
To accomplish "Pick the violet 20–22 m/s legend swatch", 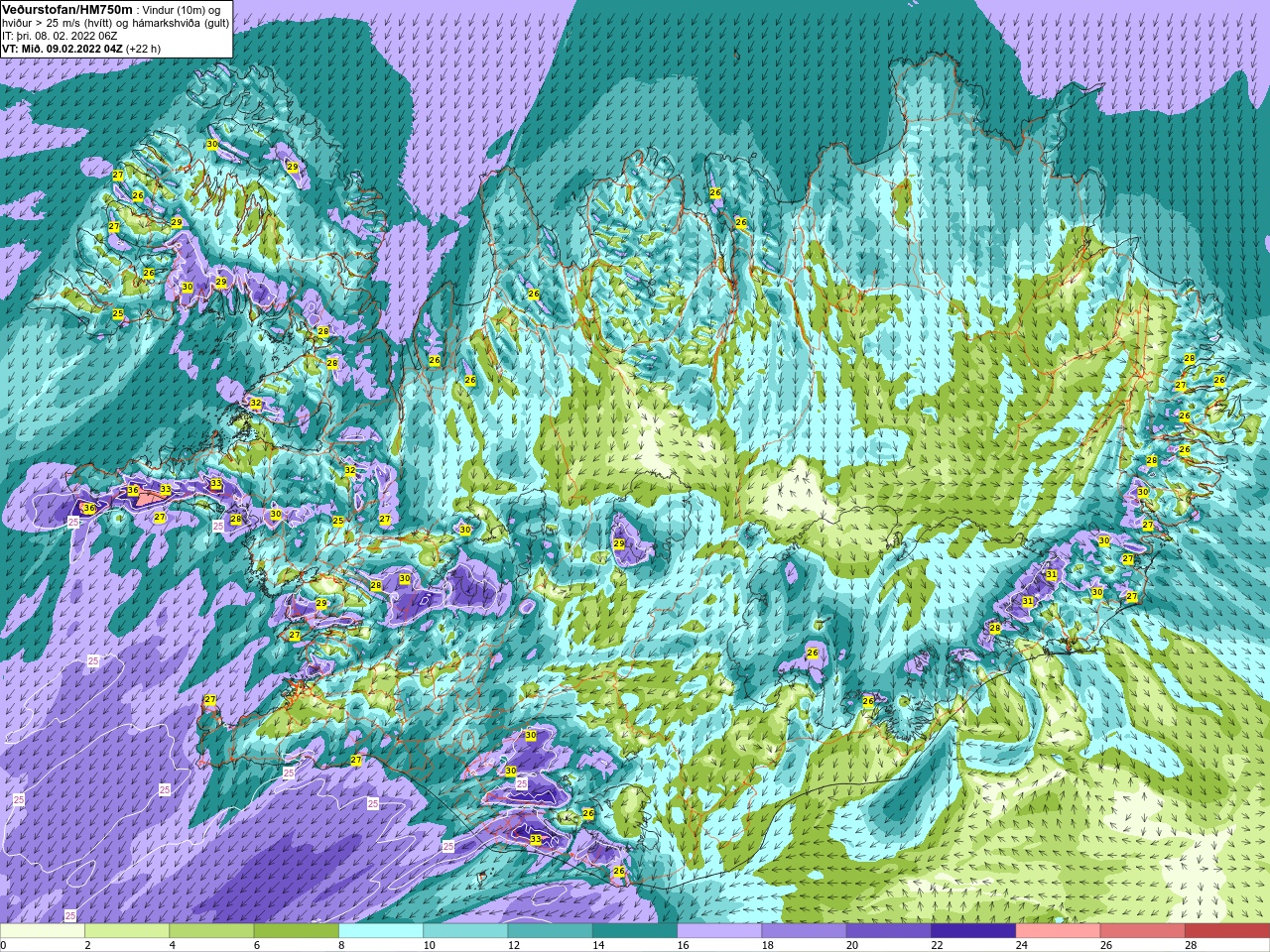I will [x=889, y=931].
